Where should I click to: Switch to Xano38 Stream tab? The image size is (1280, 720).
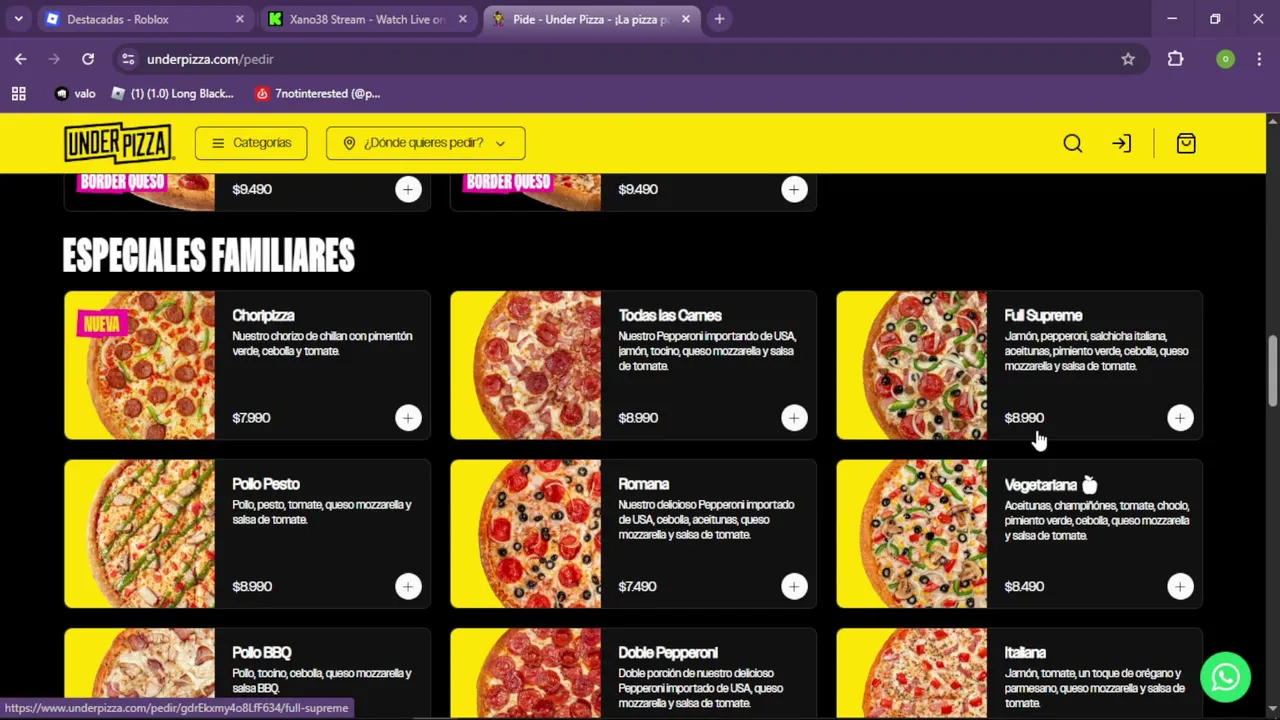369,19
